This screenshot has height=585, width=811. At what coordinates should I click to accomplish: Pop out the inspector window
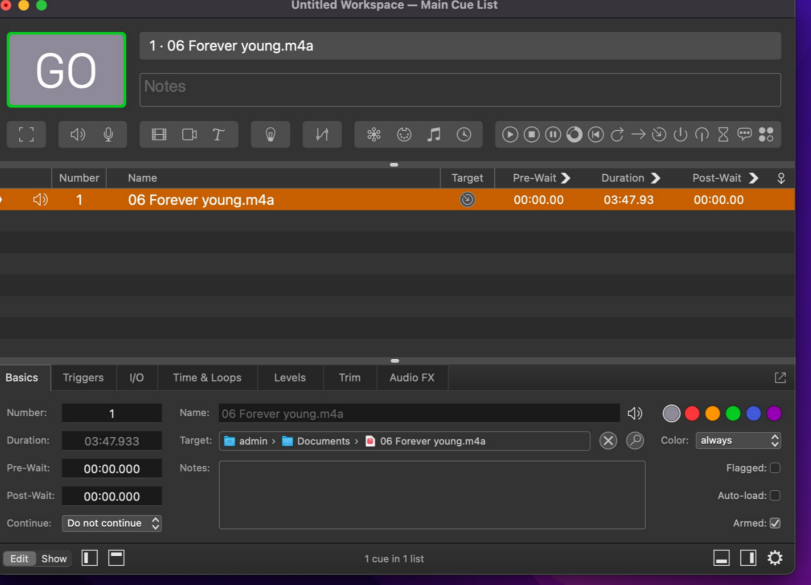click(x=780, y=378)
